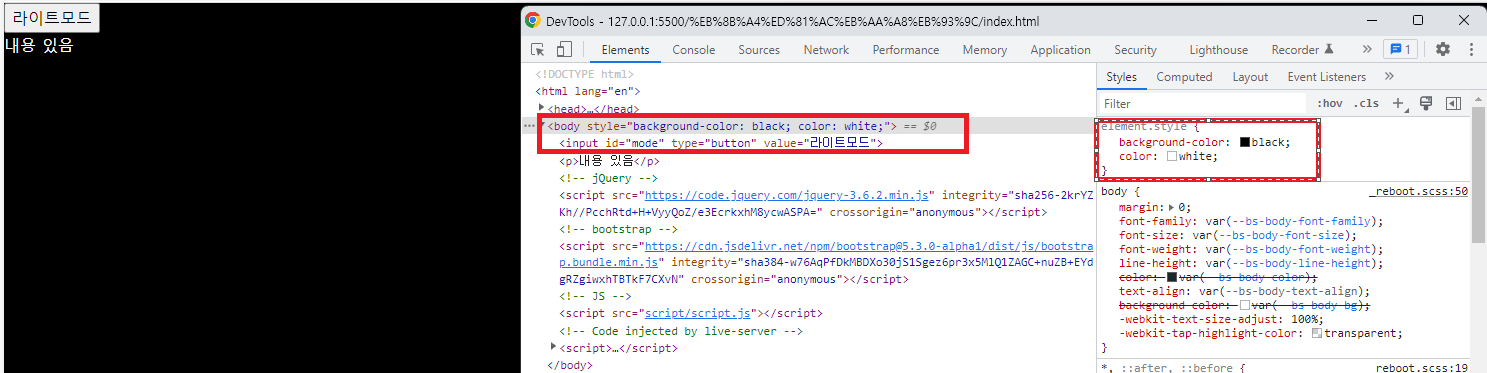The image size is (1487, 373).
Task: Click the inspect element picker icon
Action: click(x=538, y=50)
